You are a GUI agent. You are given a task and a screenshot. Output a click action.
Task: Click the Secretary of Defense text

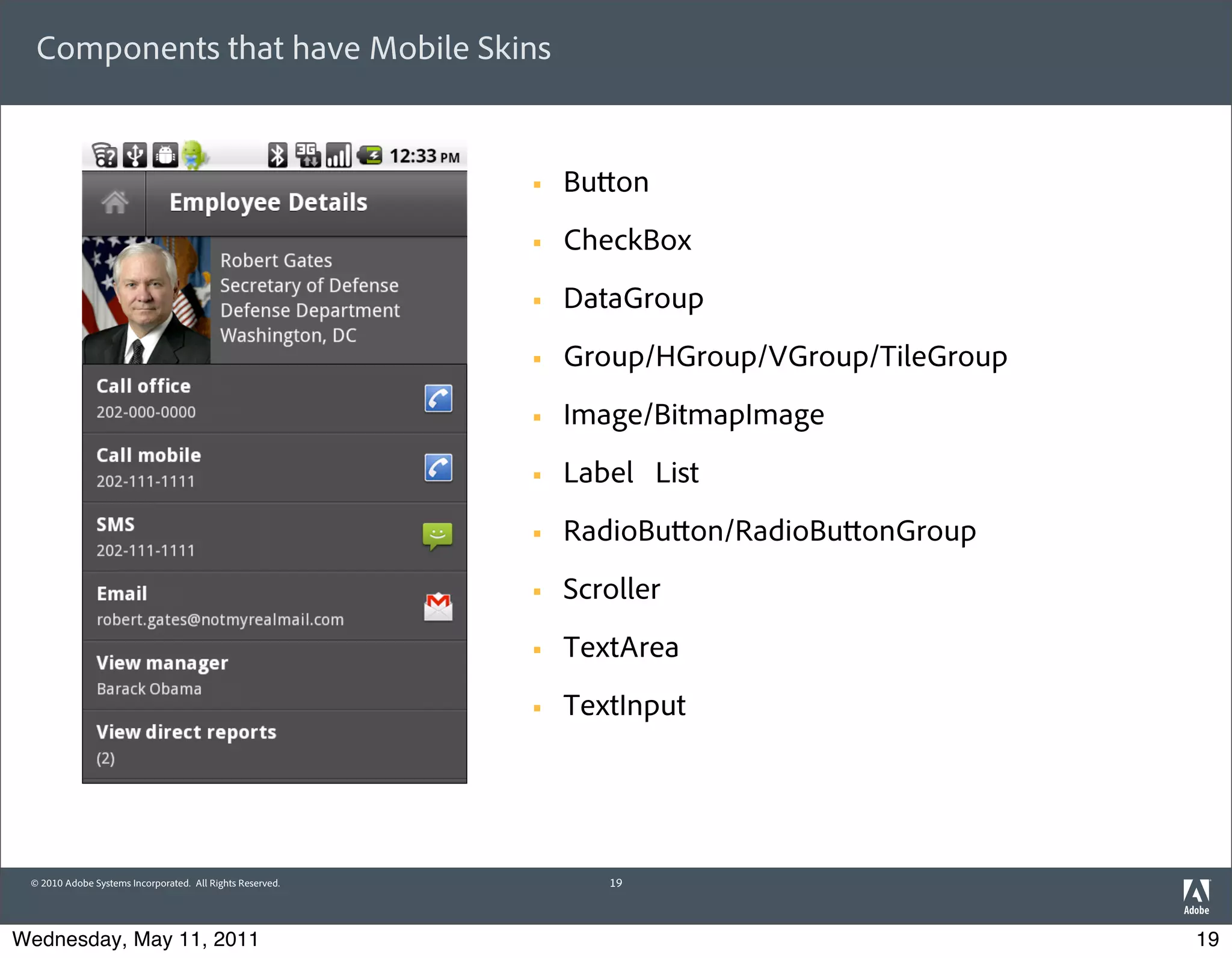pyautogui.click(x=309, y=286)
